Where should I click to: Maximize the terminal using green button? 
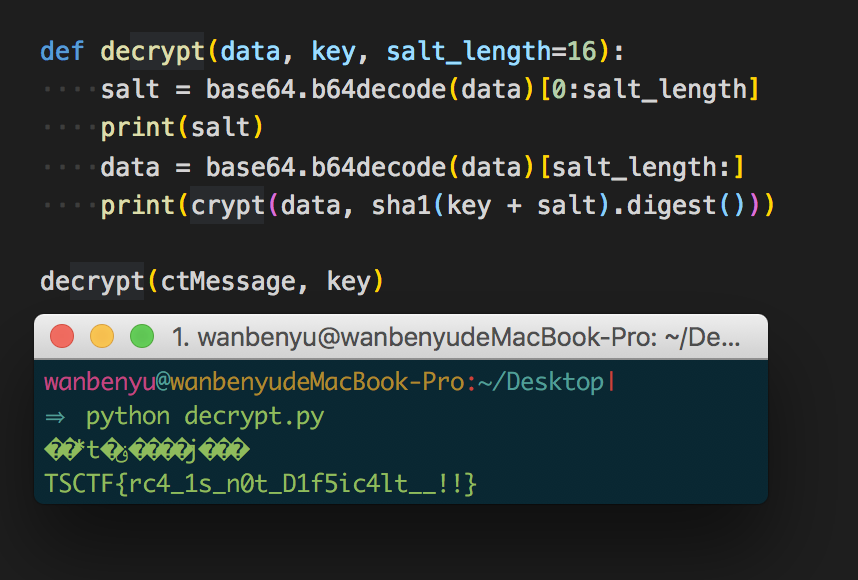[142, 336]
